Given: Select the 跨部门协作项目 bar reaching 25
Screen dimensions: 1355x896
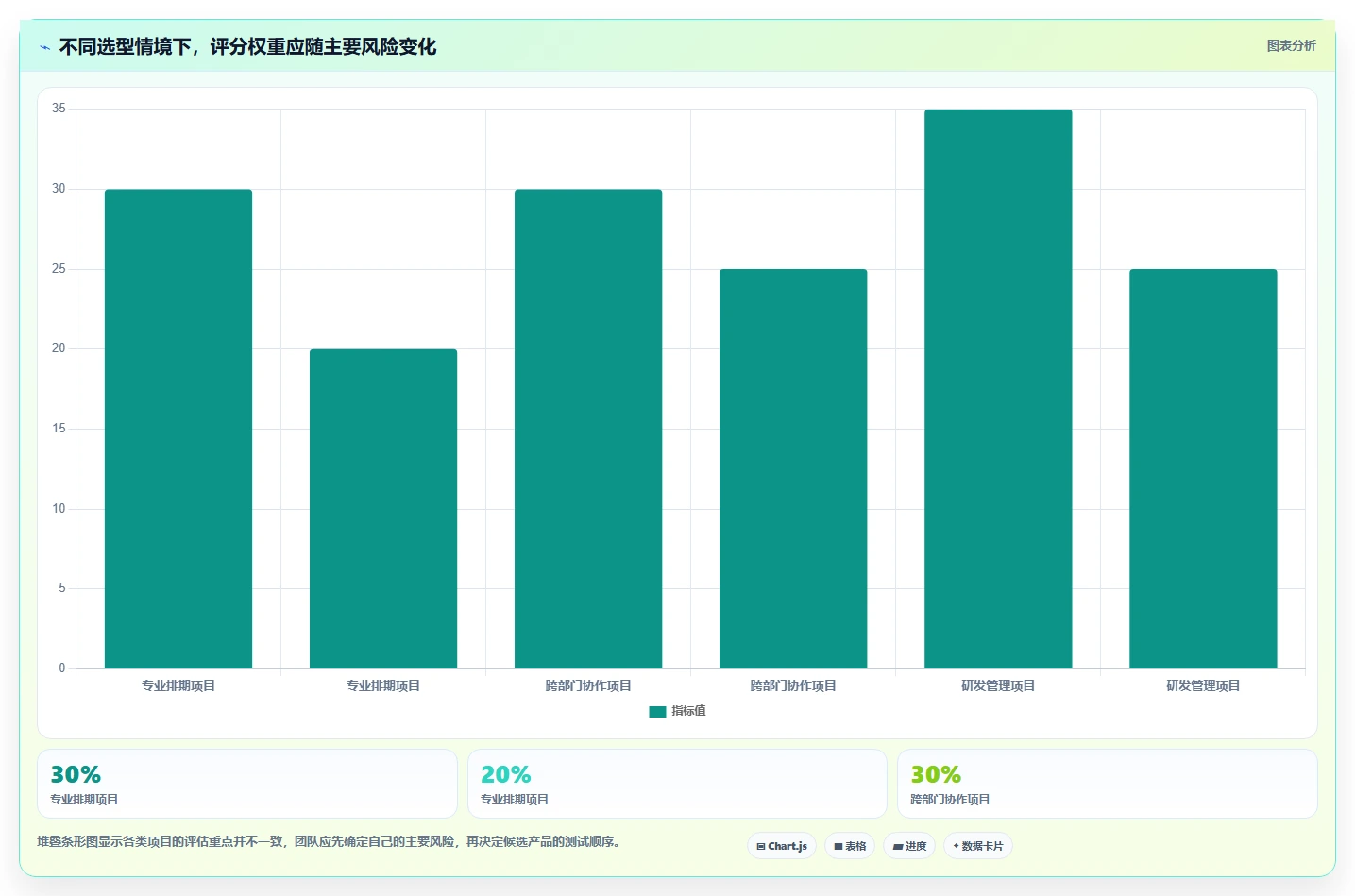Looking at the screenshot, I should tap(793, 468).
